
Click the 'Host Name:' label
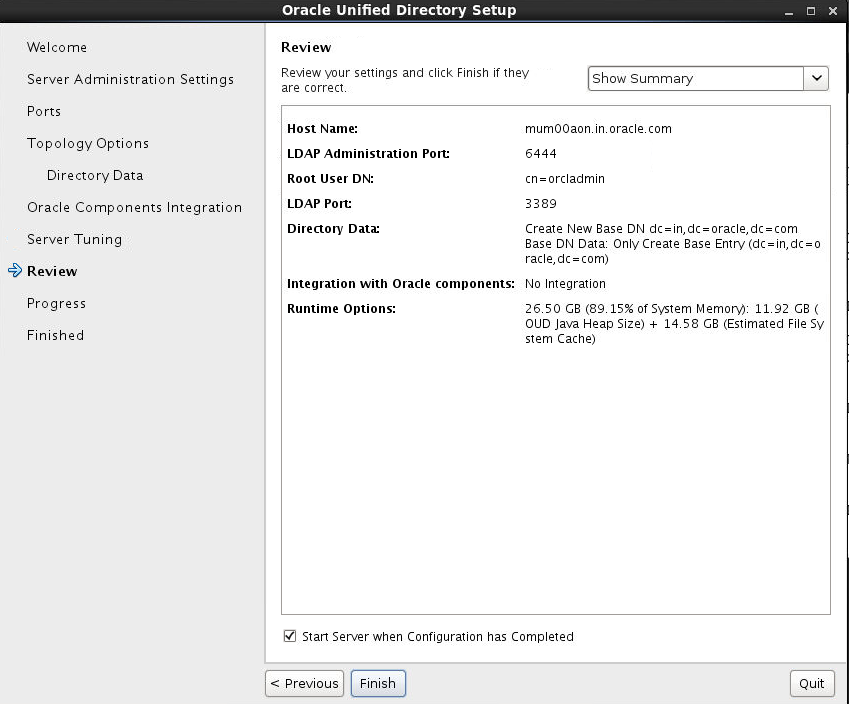coord(322,129)
